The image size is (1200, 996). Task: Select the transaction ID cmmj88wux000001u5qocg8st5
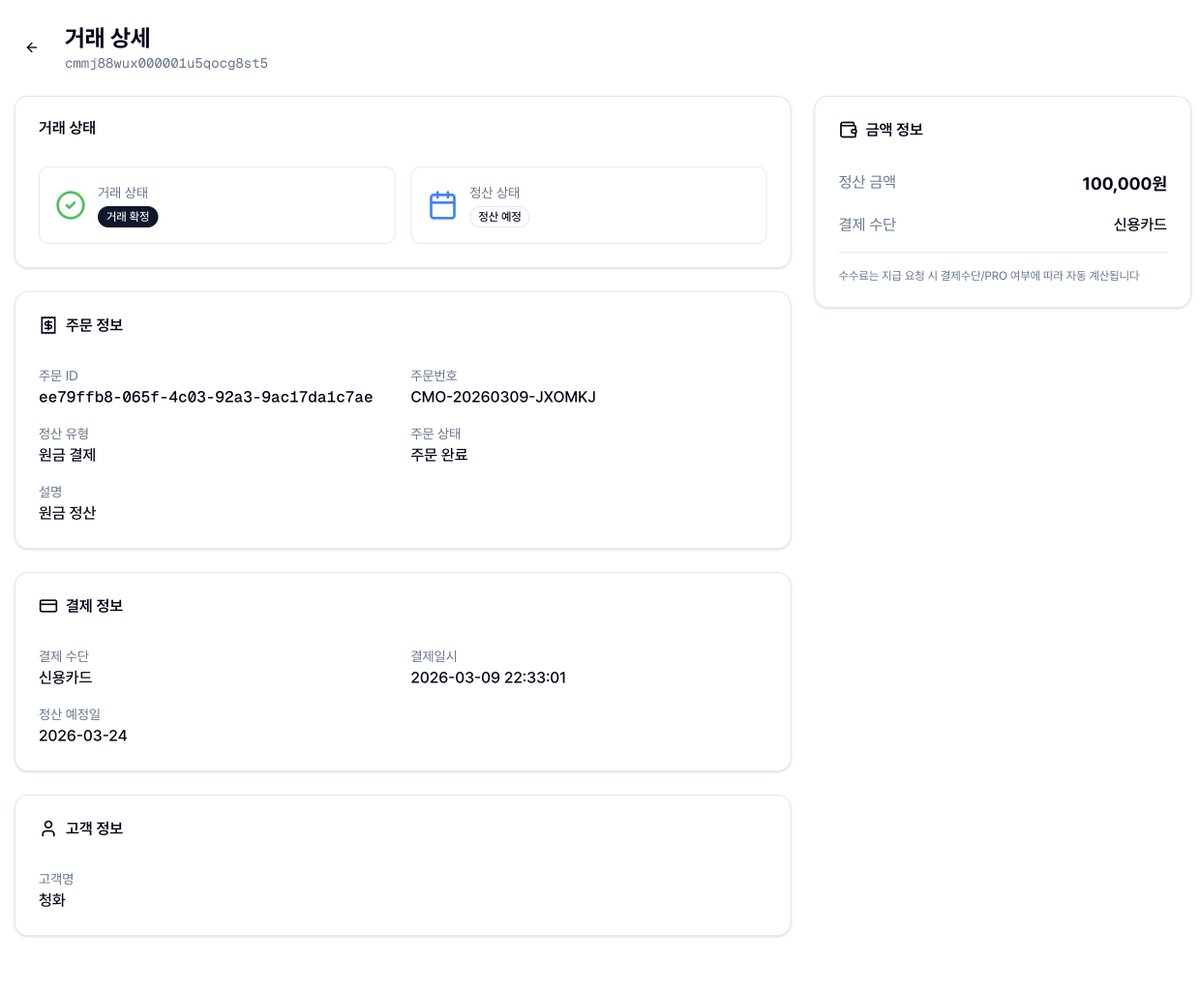(166, 63)
